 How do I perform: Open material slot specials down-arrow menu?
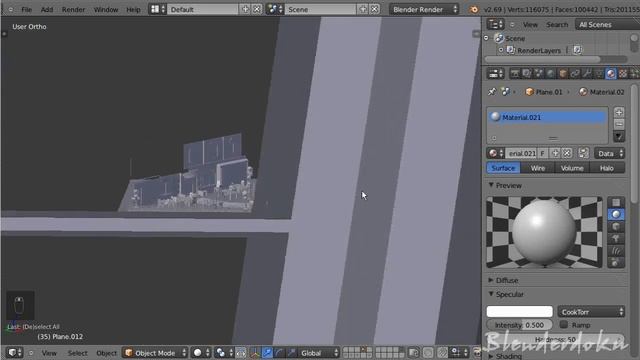[x=619, y=136]
